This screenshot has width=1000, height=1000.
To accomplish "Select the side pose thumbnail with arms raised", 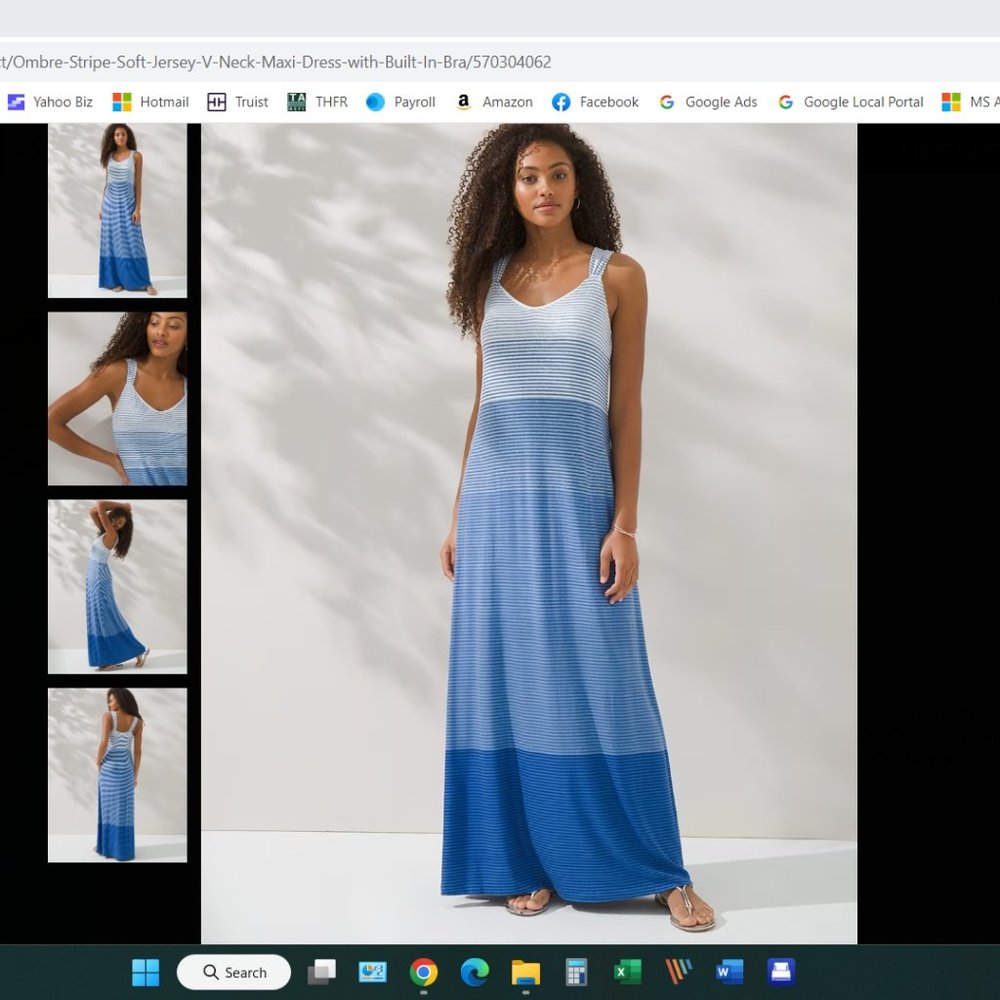I will click(117, 587).
